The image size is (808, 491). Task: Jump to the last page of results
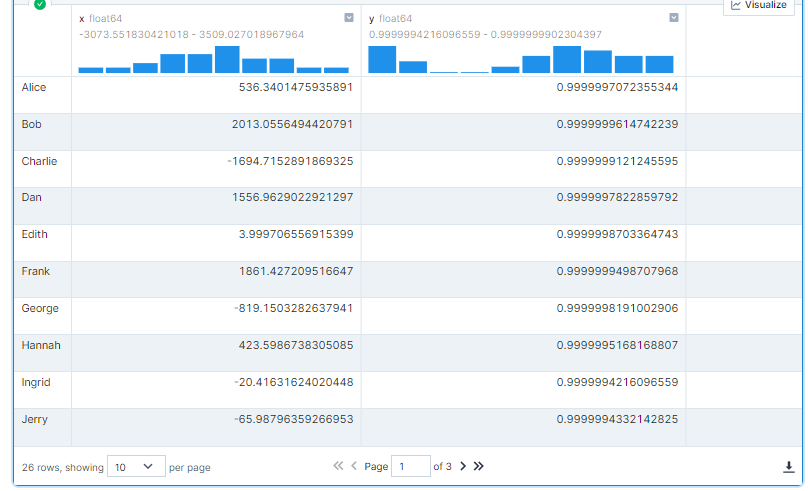point(479,466)
